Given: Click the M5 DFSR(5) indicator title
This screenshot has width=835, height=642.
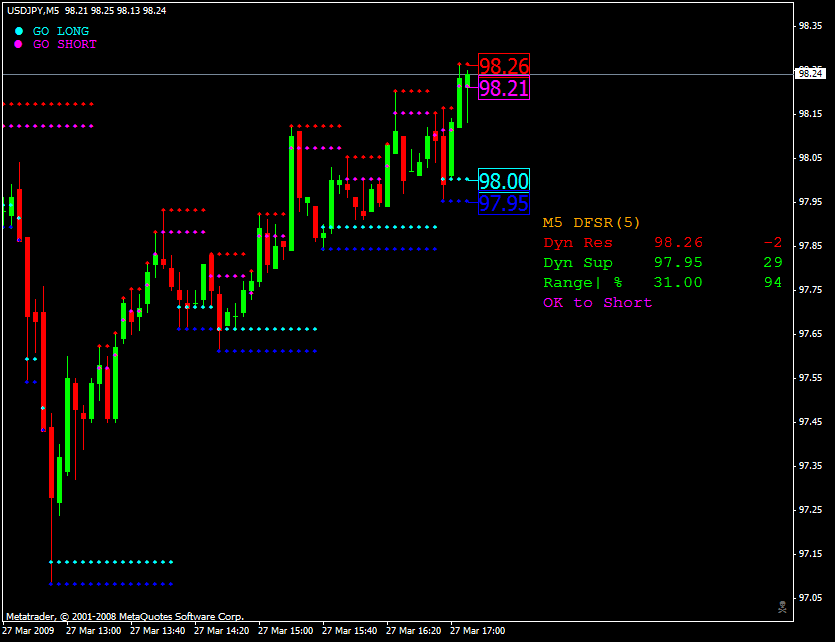Looking at the screenshot, I should pyautogui.click(x=591, y=222).
